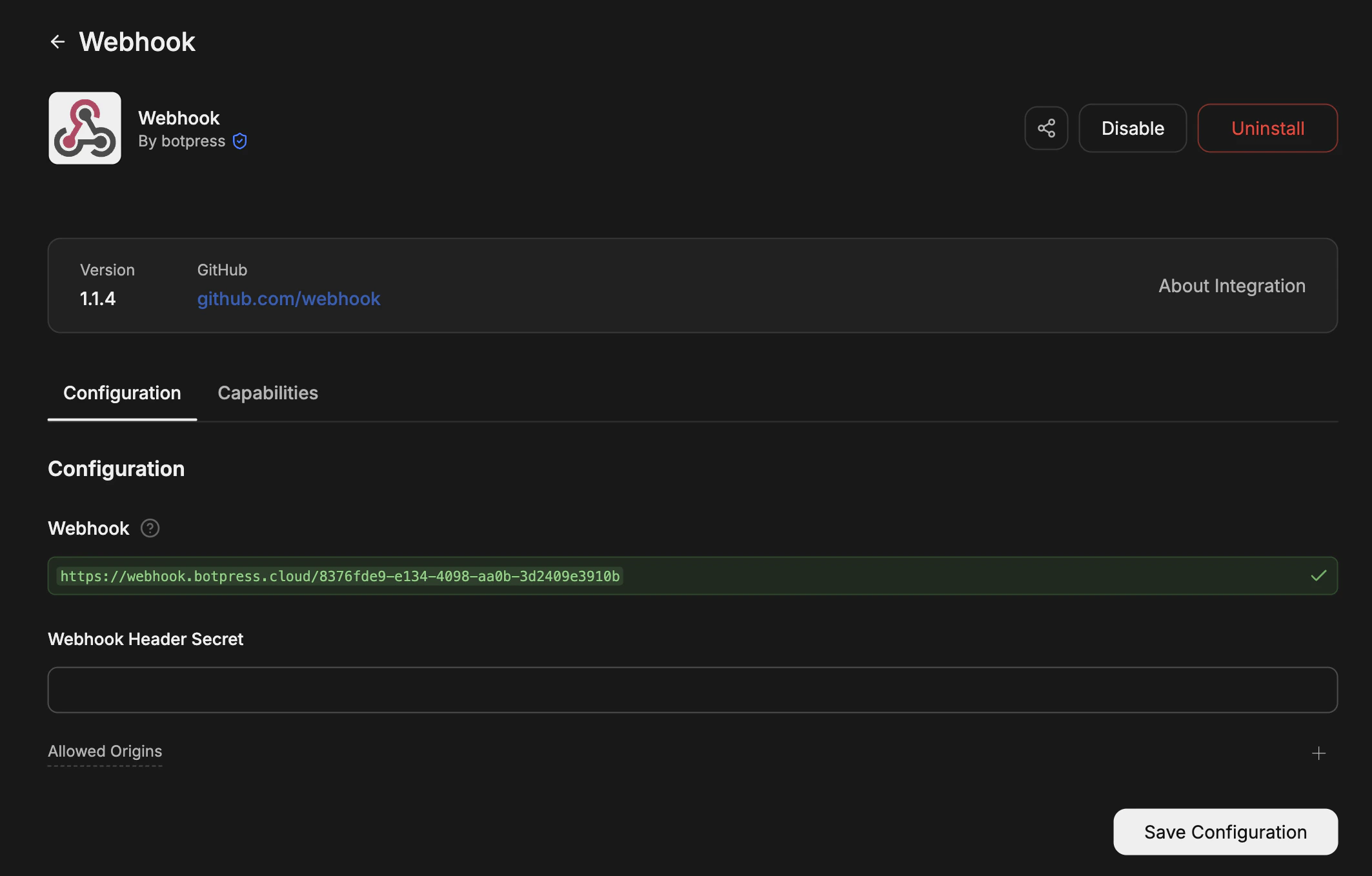Select the Configuration tab
Image resolution: width=1372 pixels, height=876 pixels.
[x=121, y=393]
